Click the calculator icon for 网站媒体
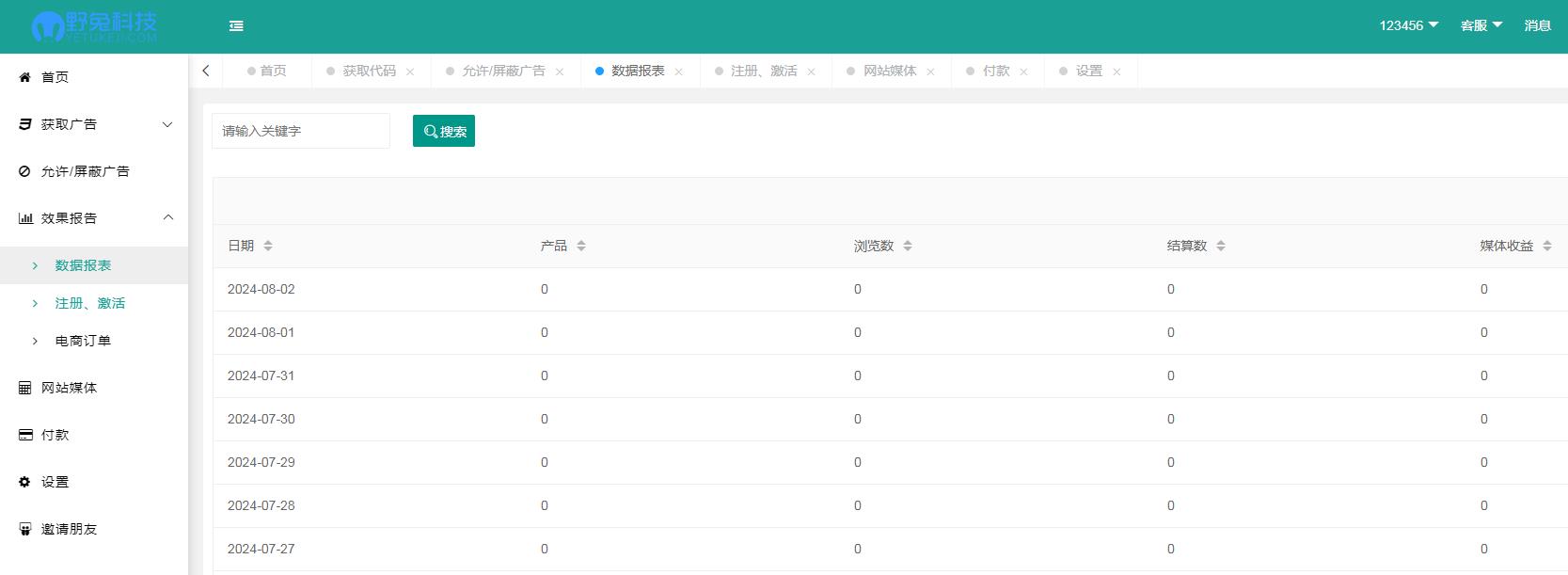This screenshot has width=1568, height=575. [x=25, y=388]
